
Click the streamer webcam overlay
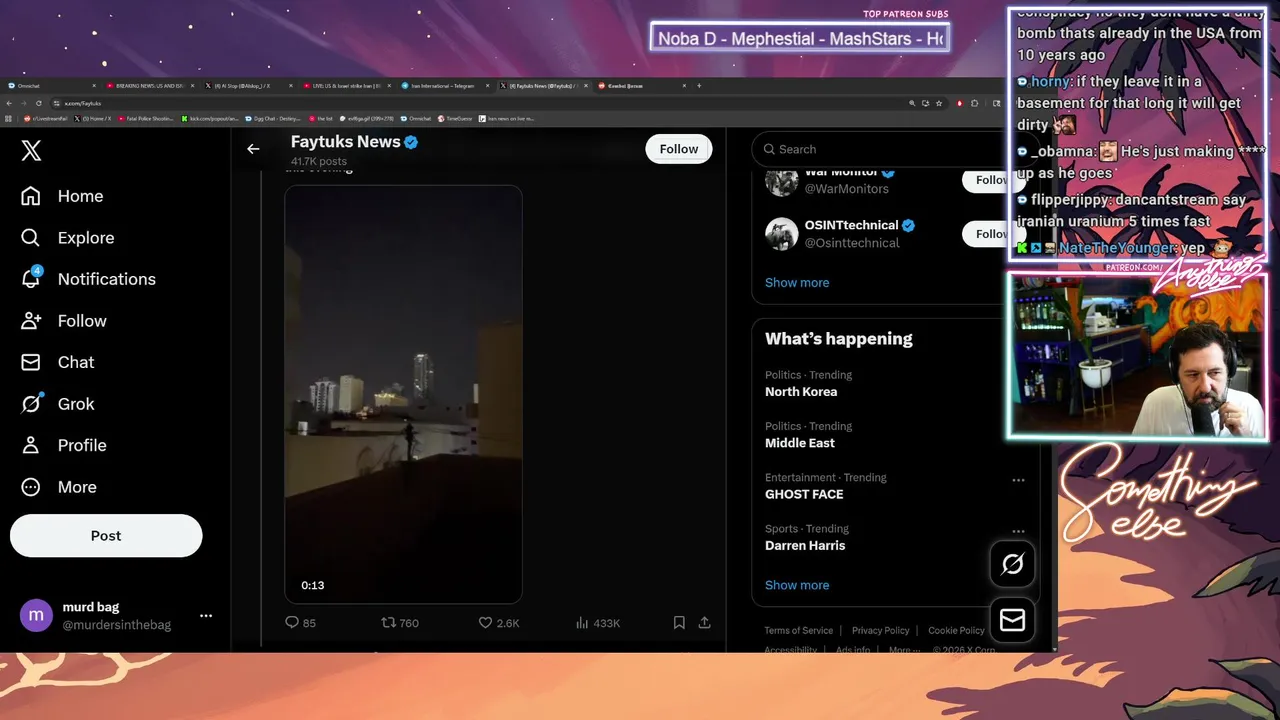(1138, 355)
